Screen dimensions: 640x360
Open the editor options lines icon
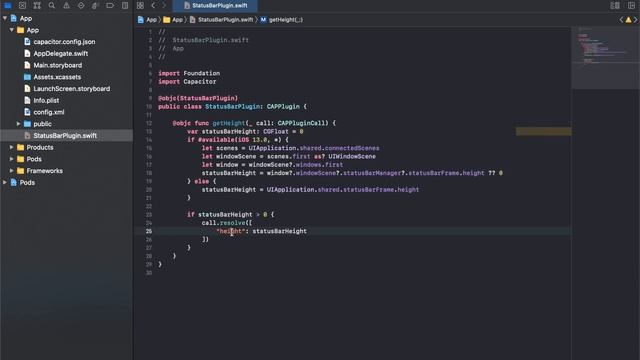(x=615, y=5)
